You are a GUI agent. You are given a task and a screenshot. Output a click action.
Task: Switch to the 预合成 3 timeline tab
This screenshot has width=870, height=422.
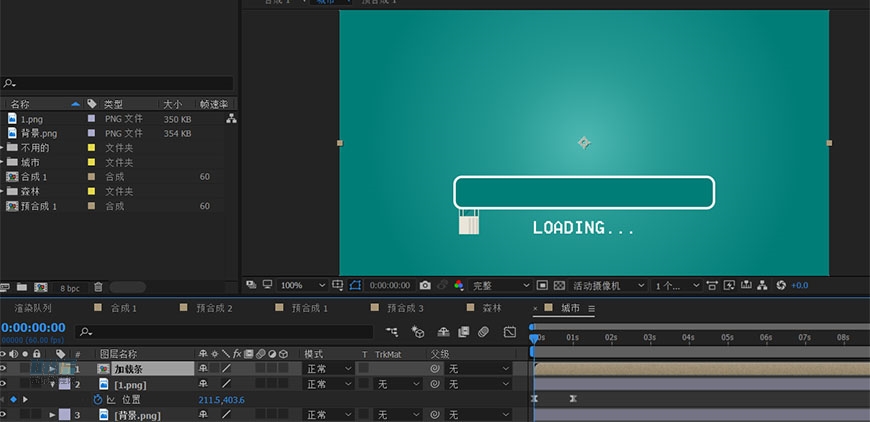(x=405, y=308)
